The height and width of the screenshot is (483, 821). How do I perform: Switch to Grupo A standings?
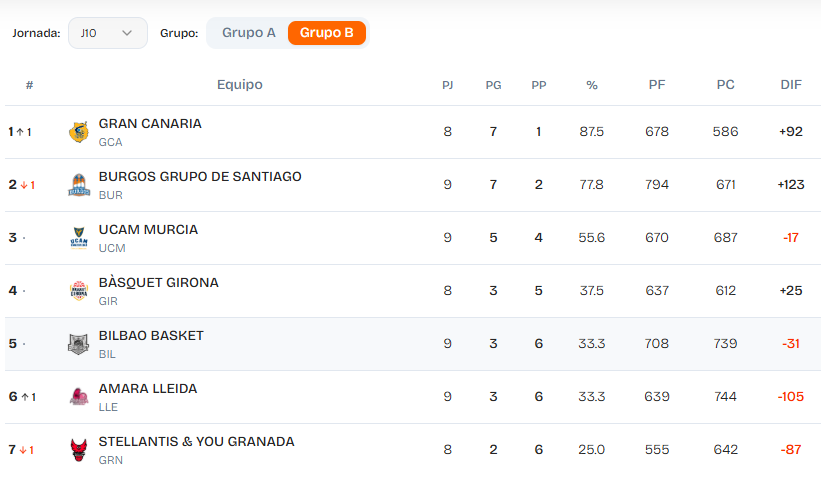[x=249, y=33]
